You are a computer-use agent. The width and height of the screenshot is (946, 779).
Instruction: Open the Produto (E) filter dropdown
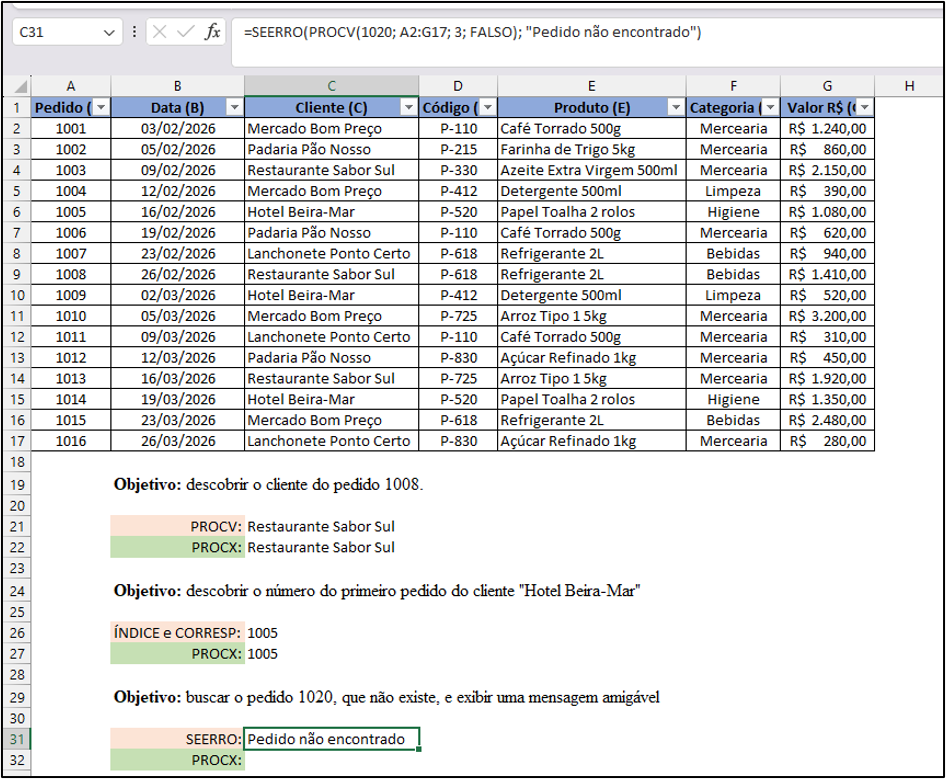pos(676,107)
